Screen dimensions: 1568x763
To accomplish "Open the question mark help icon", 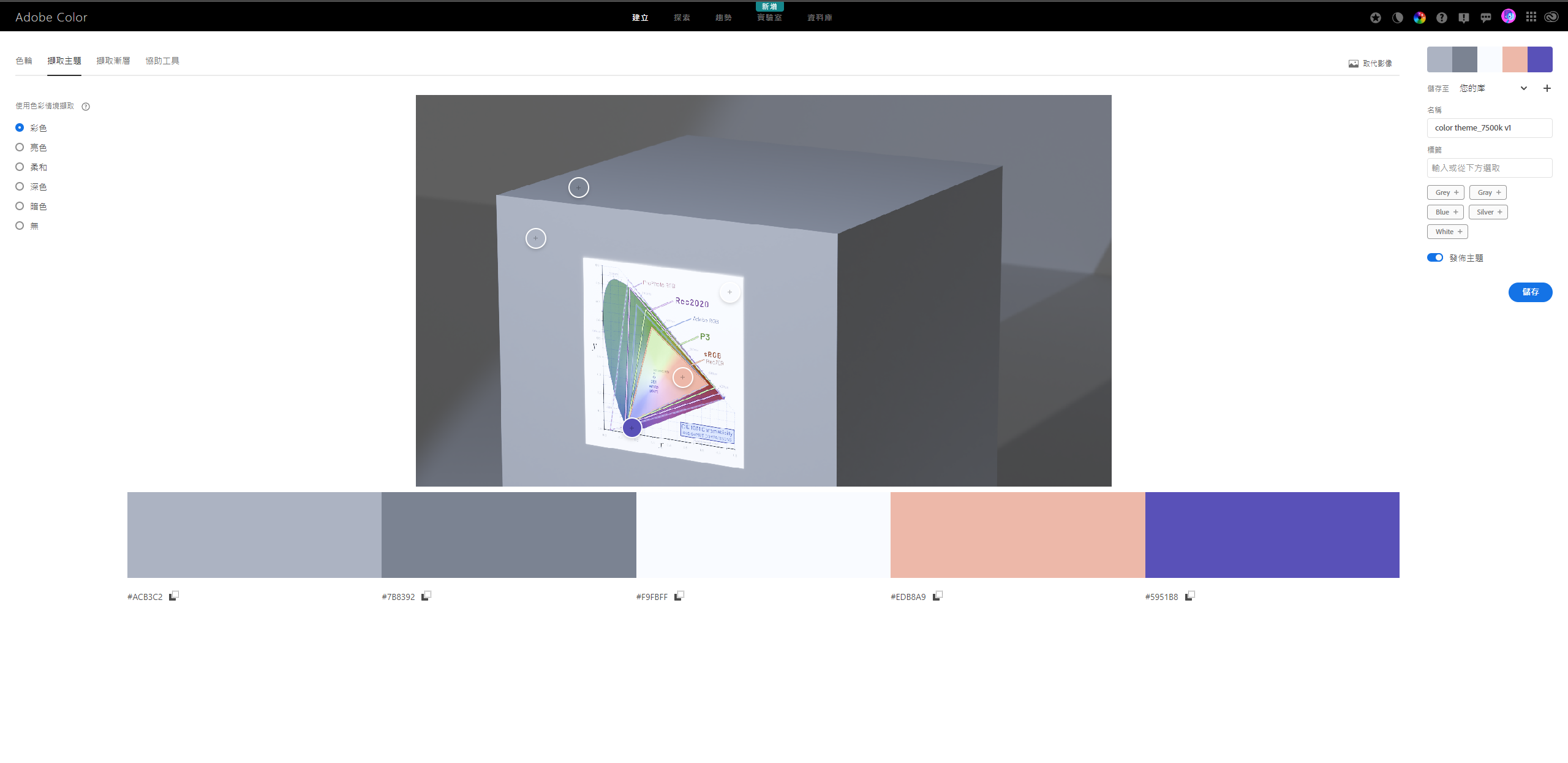I will click(x=1442, y=18).
